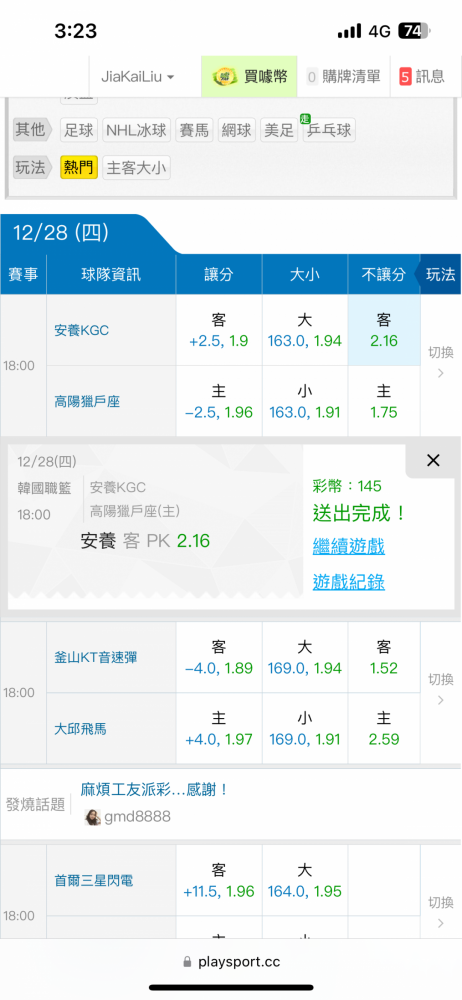The width and height of the screenshot is (462, 1000).
Task: Tap the 買噱幣 coin purchase button
Action: pos(250,77)
